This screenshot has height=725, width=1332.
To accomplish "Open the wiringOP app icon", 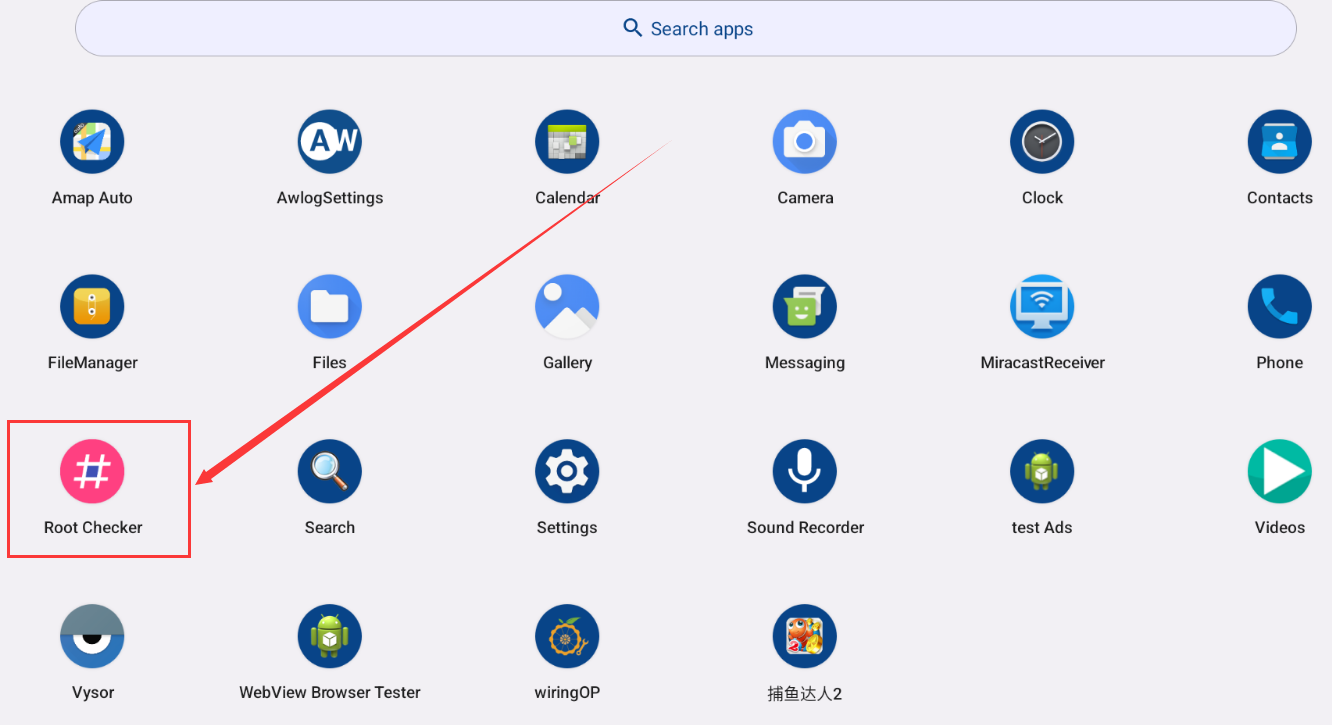I will [567, 636].
